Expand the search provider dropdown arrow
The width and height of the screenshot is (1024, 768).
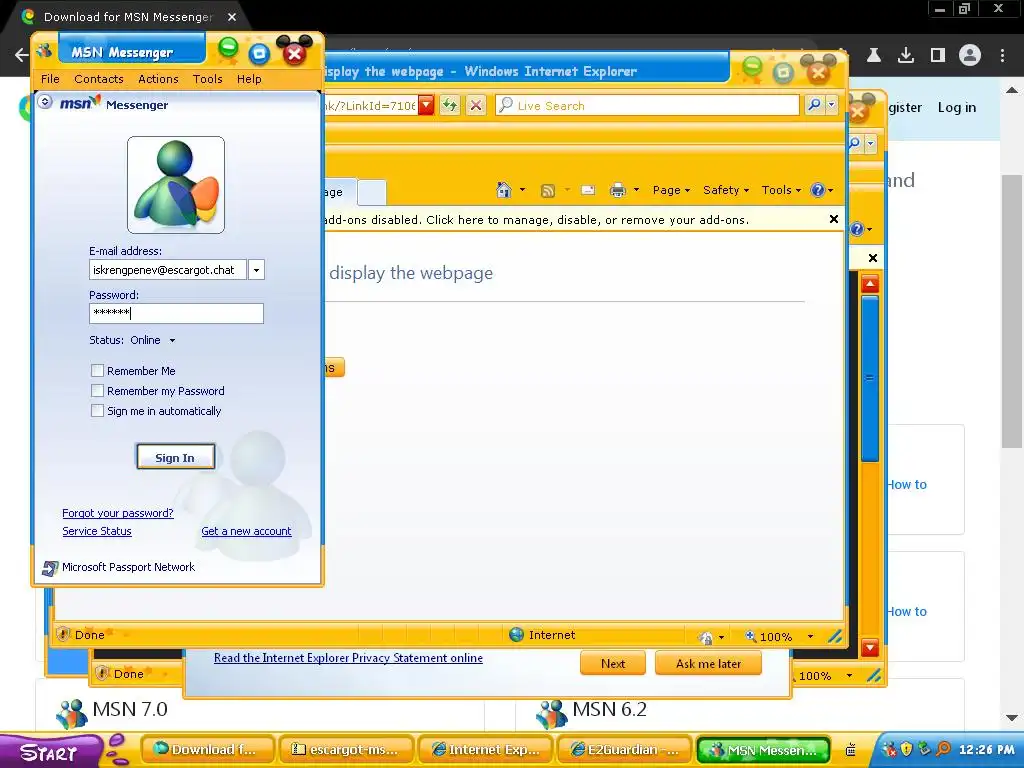click(x=831, y=104)
